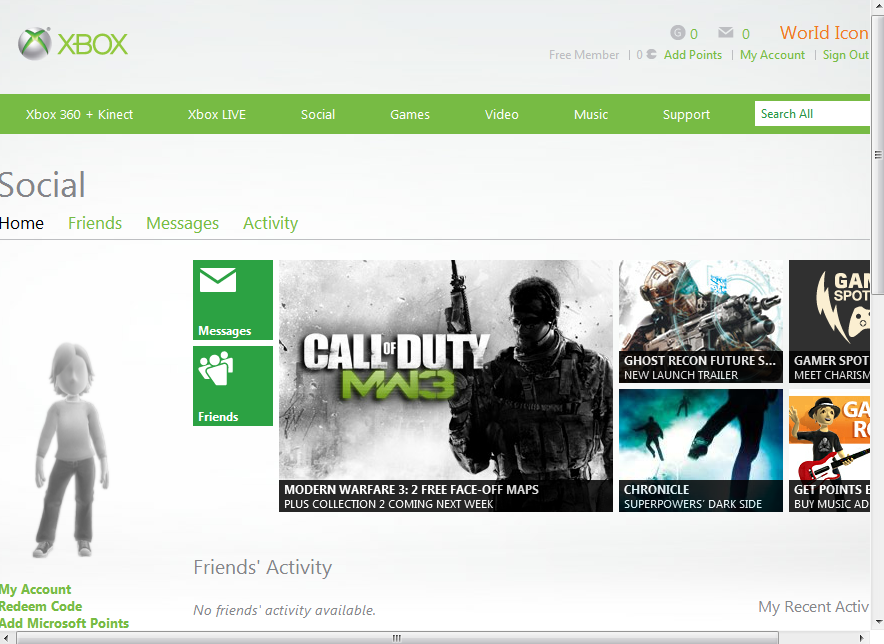
Task: Click the Friends' Activity heading
Action: click(x=263, y=567)
